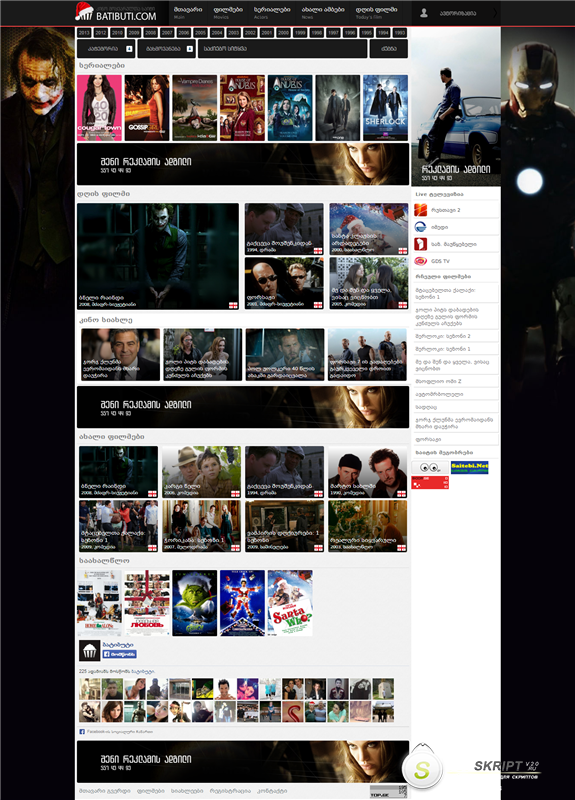575x800 pixels.
Task: Click the sidebar car advertisement banner
Action: tap(456, 107)
